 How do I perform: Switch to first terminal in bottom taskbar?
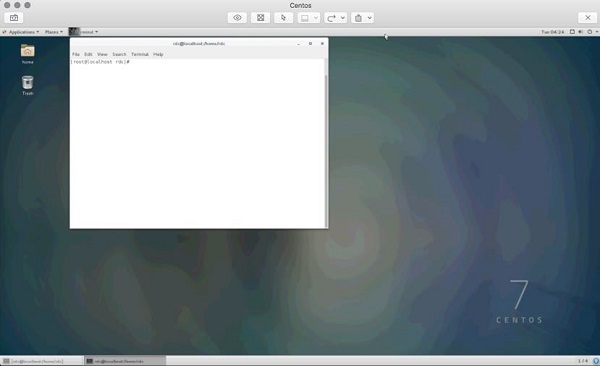pos(42,361)
